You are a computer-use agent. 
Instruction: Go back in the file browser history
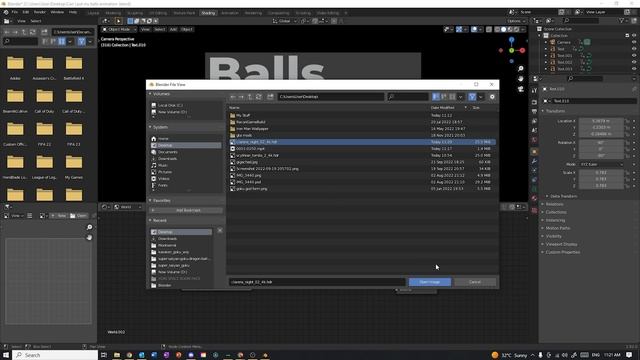click(233, 97)
